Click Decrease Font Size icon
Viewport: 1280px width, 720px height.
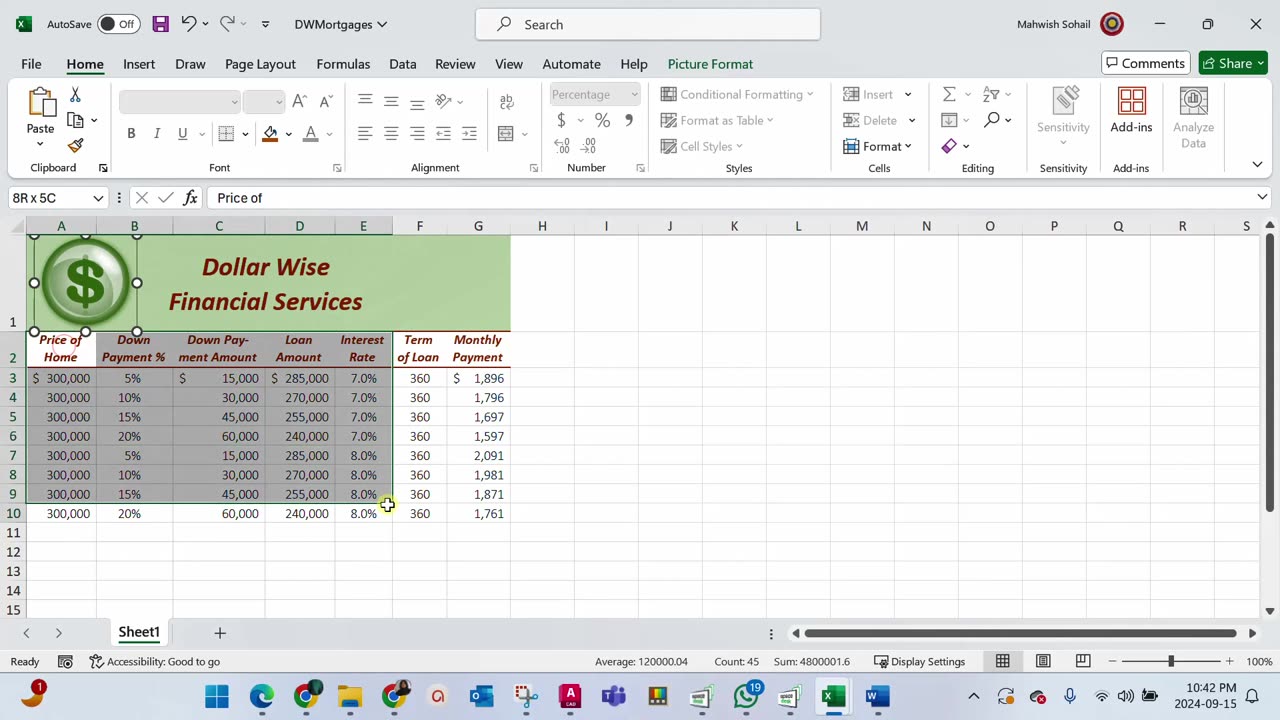(x=325, y=101)
